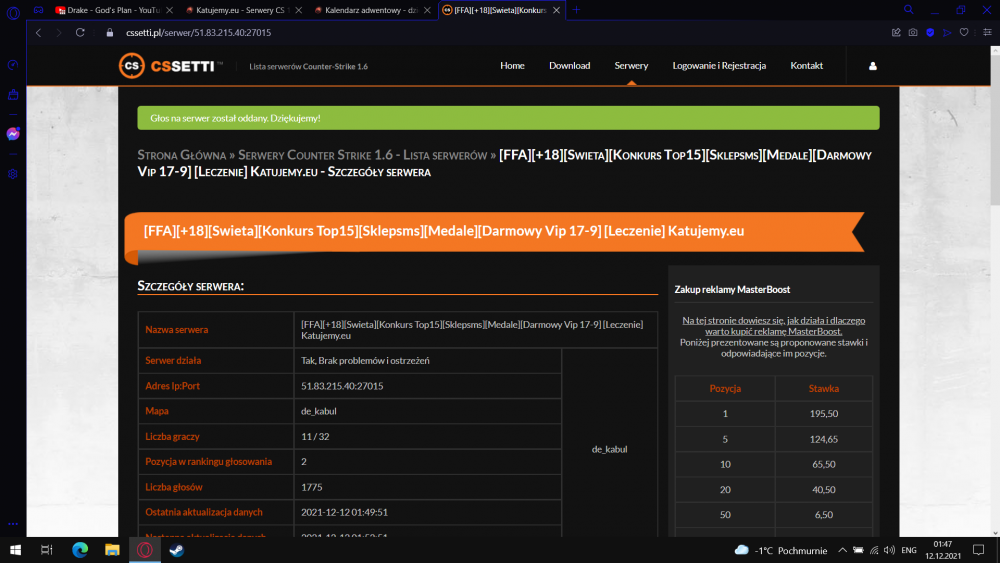Open the Windows Start menu

[15, 550]
